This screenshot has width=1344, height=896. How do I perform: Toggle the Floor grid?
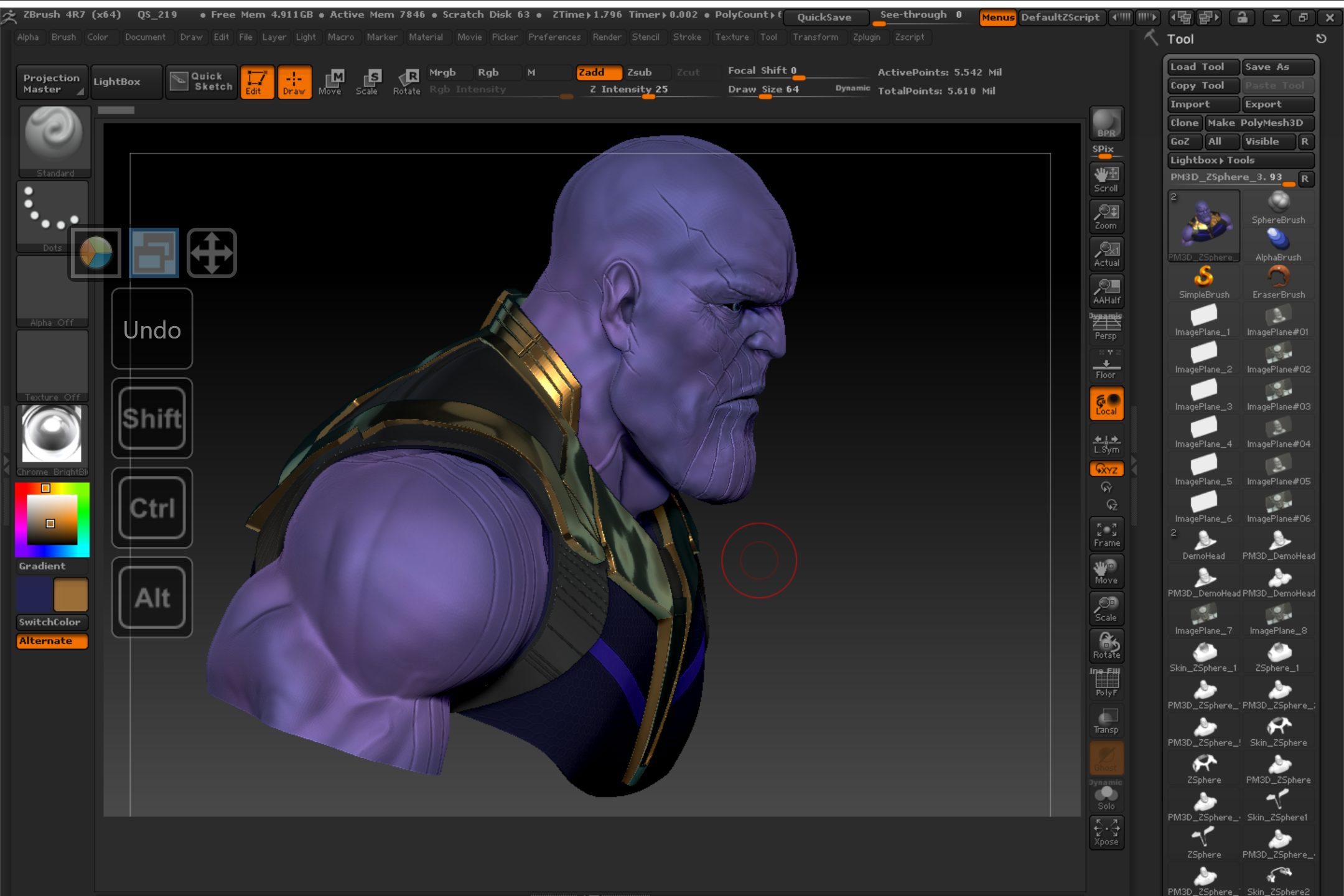[x=1106, y=366]
